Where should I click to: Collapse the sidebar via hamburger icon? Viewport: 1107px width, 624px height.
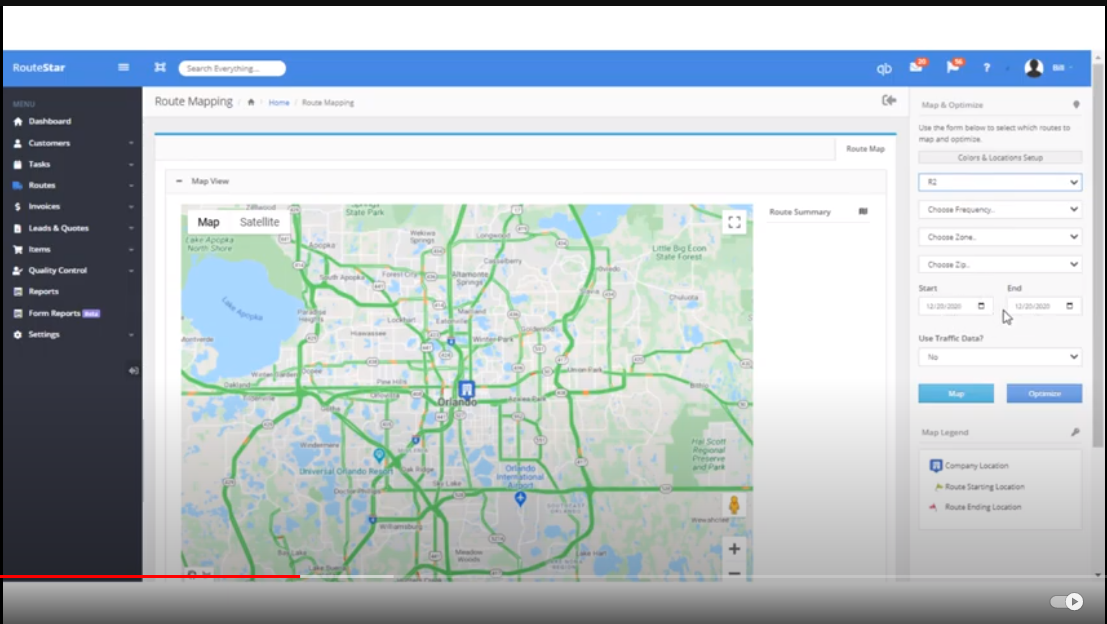pyautogui.click(x=123, y=67)
